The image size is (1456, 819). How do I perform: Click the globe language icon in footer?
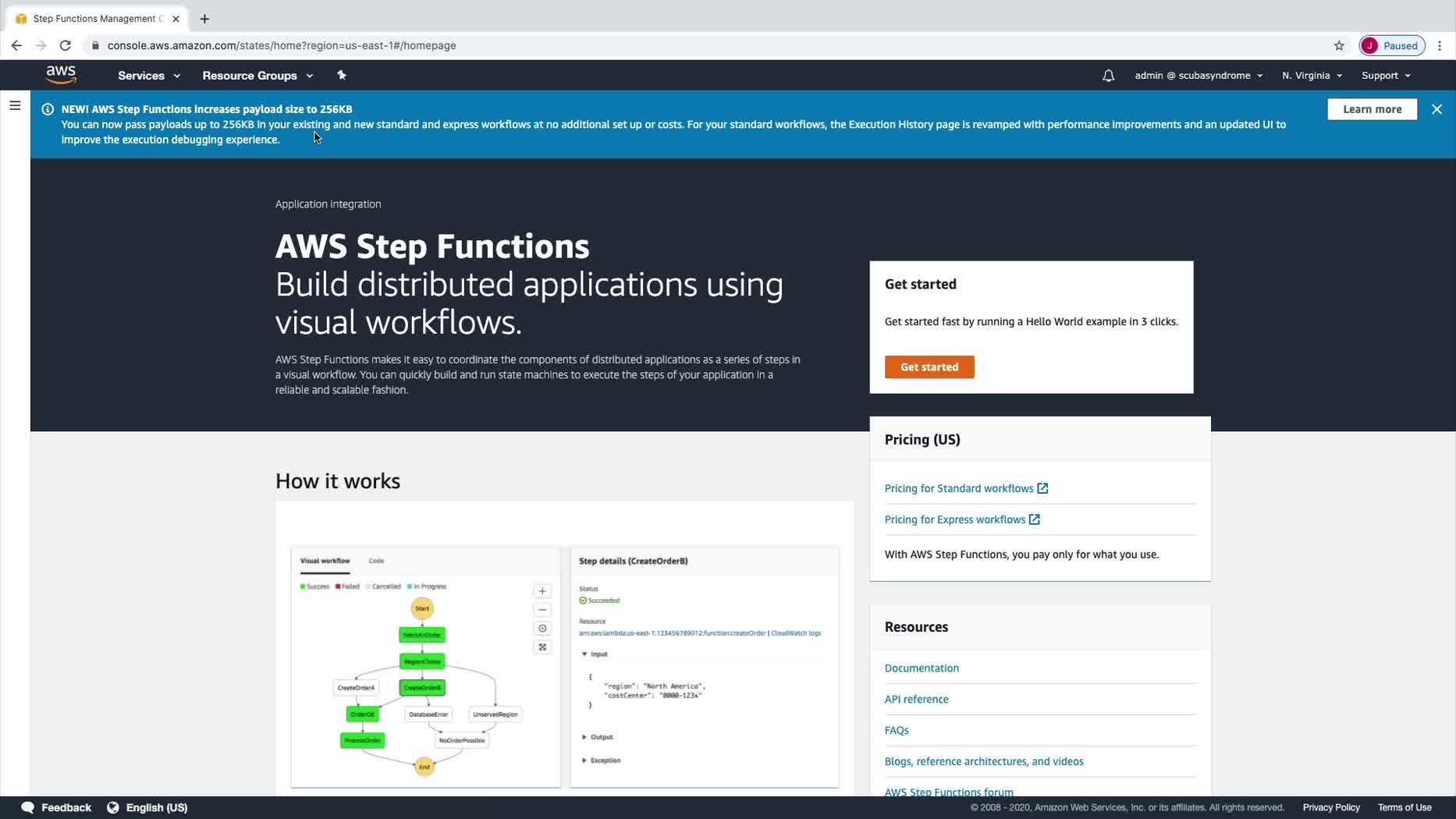113,807
